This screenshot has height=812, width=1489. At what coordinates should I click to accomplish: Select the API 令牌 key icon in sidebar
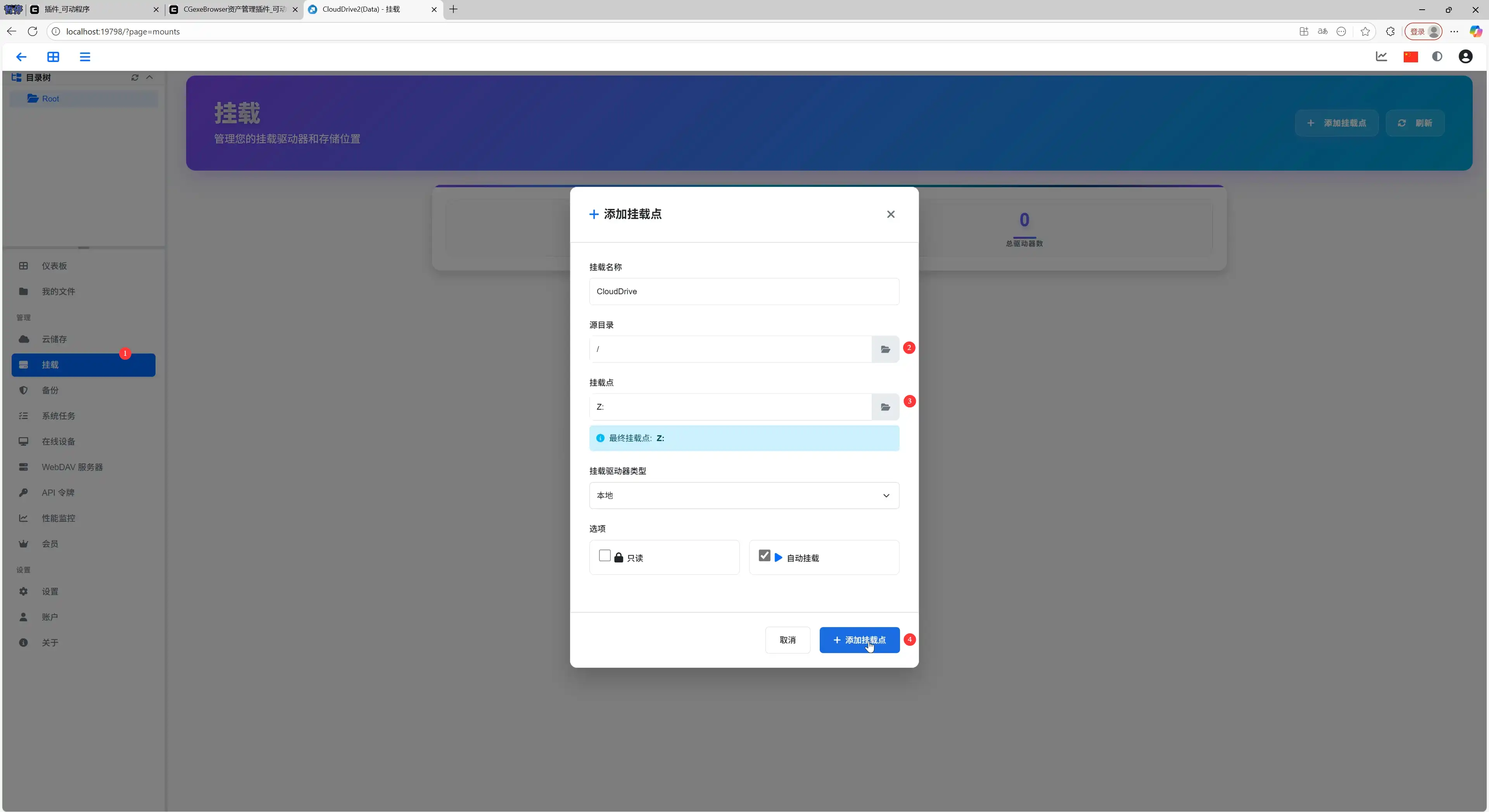click(24, 492)
